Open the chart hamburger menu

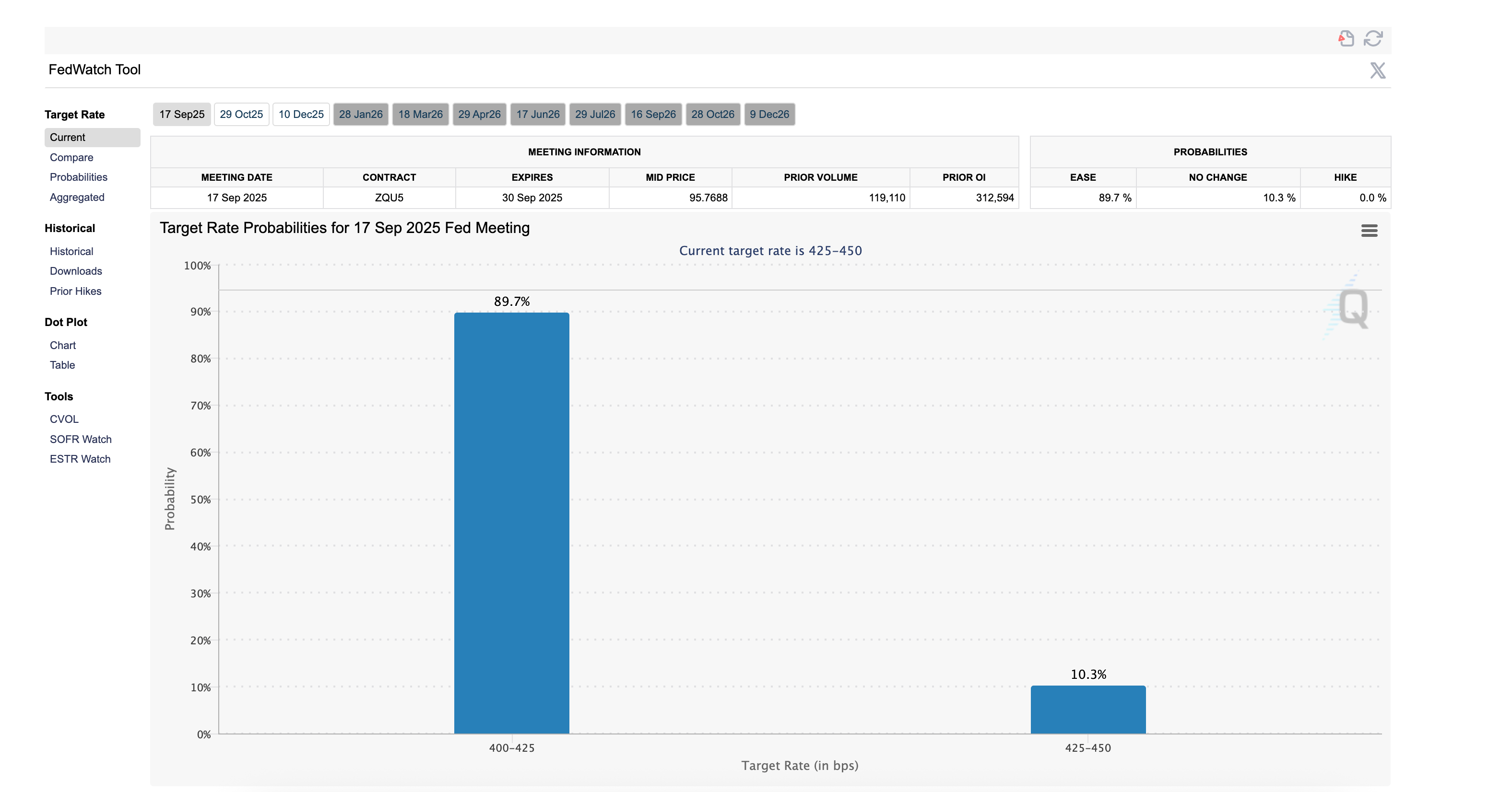click(x=1369, y=231)
